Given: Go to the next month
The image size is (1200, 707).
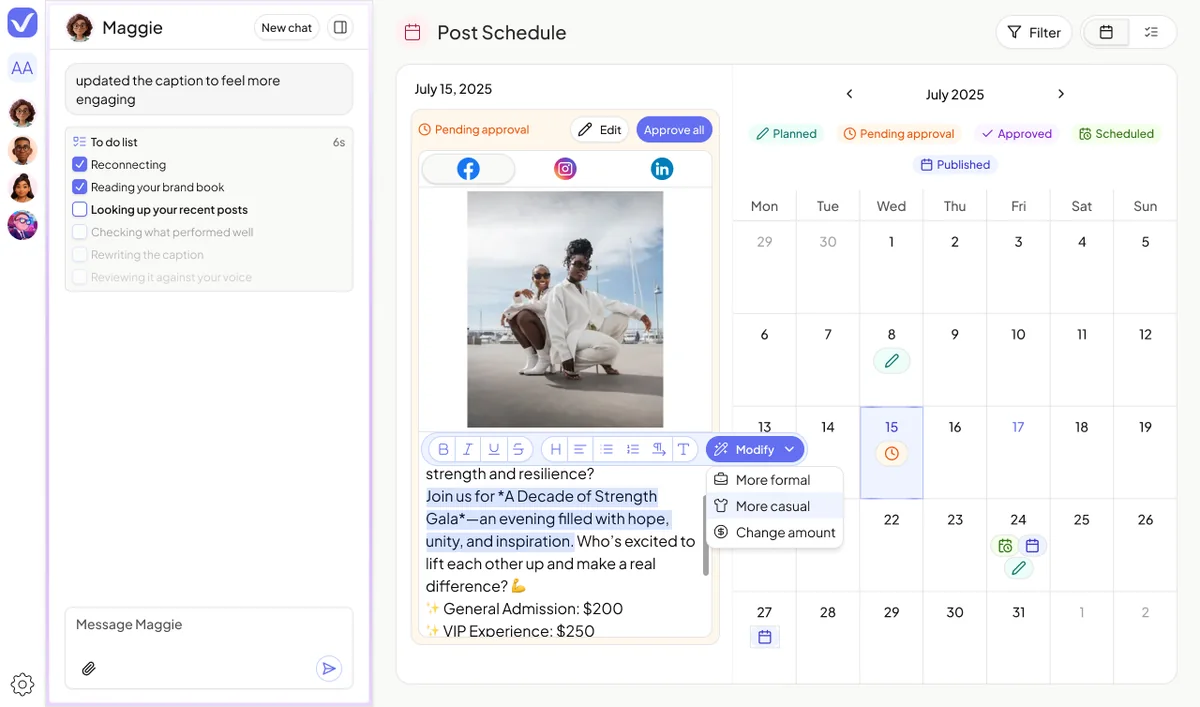Looking at the screenshot, I should tap(1061, 94).
